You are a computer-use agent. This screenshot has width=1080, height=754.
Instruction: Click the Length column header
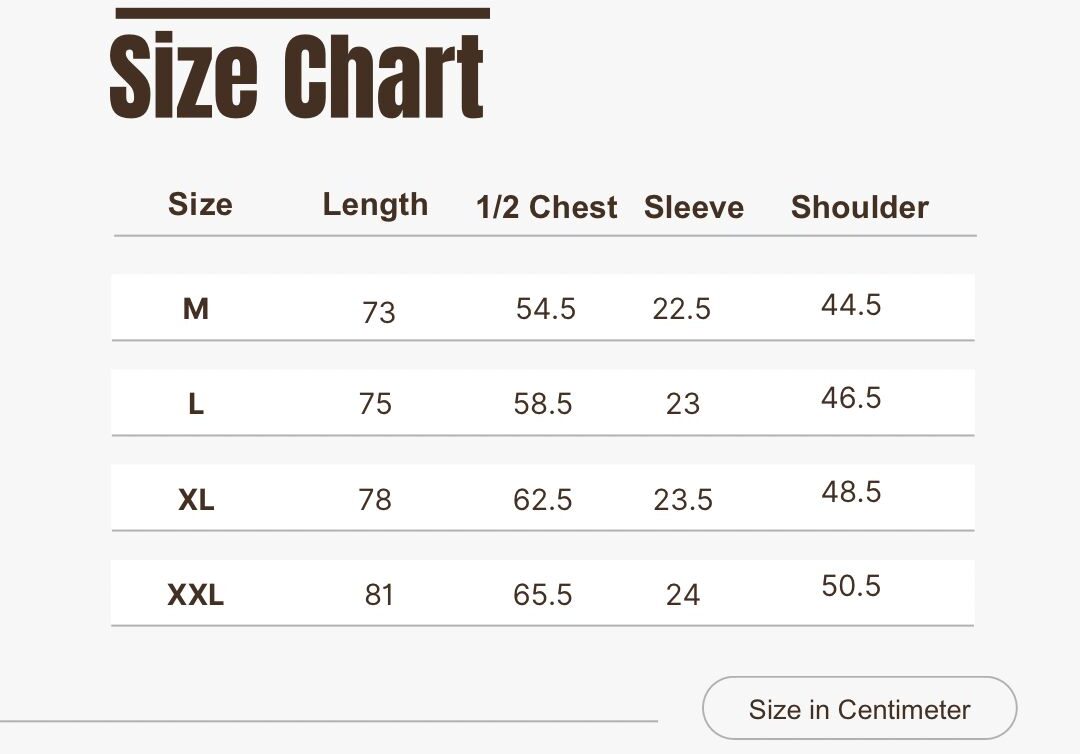375,205
